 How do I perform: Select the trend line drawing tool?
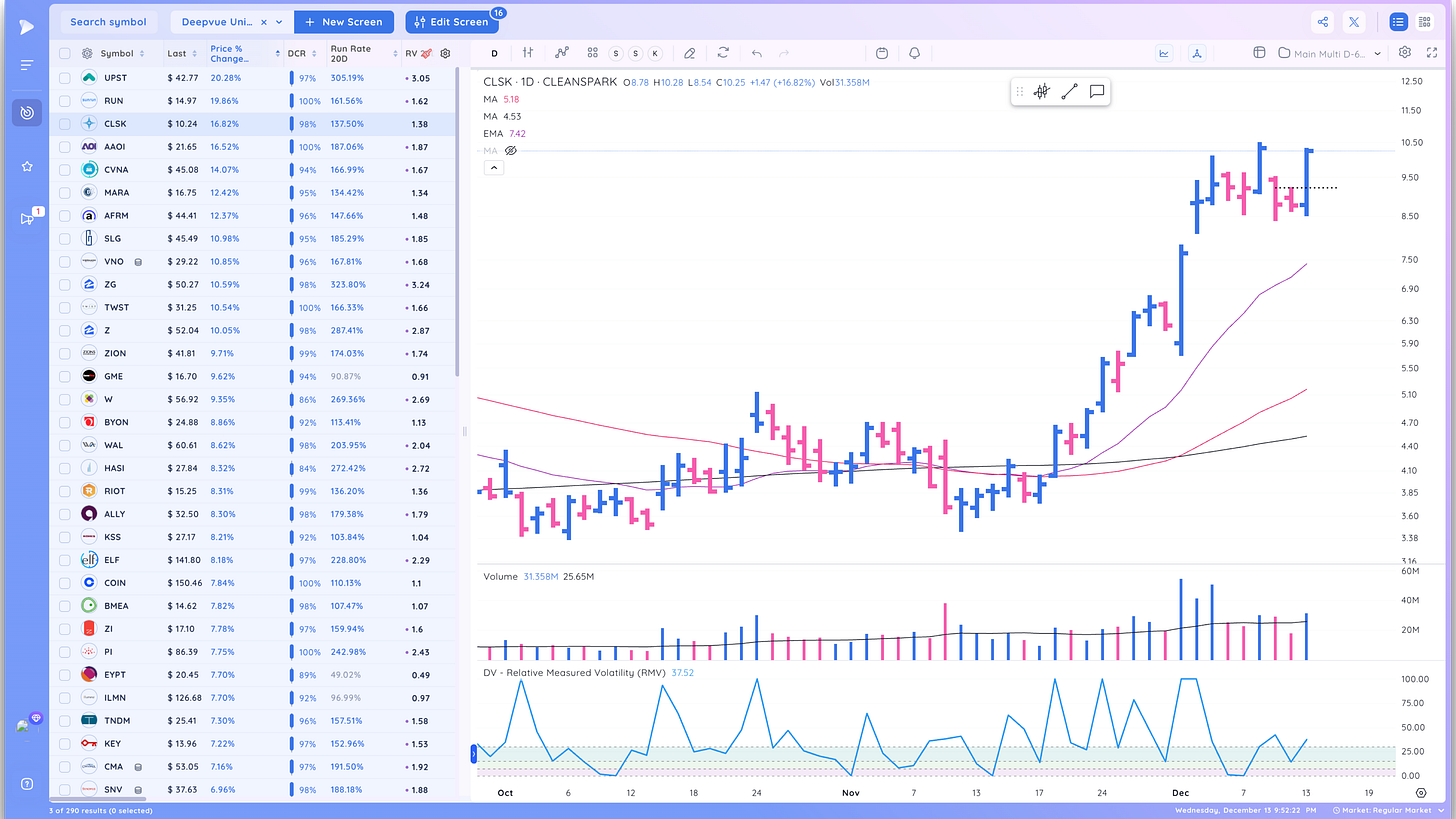click(x=1069, y=91)
